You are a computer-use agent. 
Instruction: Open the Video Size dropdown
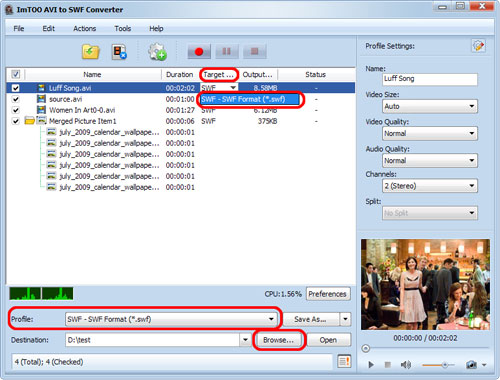[430, 106]
